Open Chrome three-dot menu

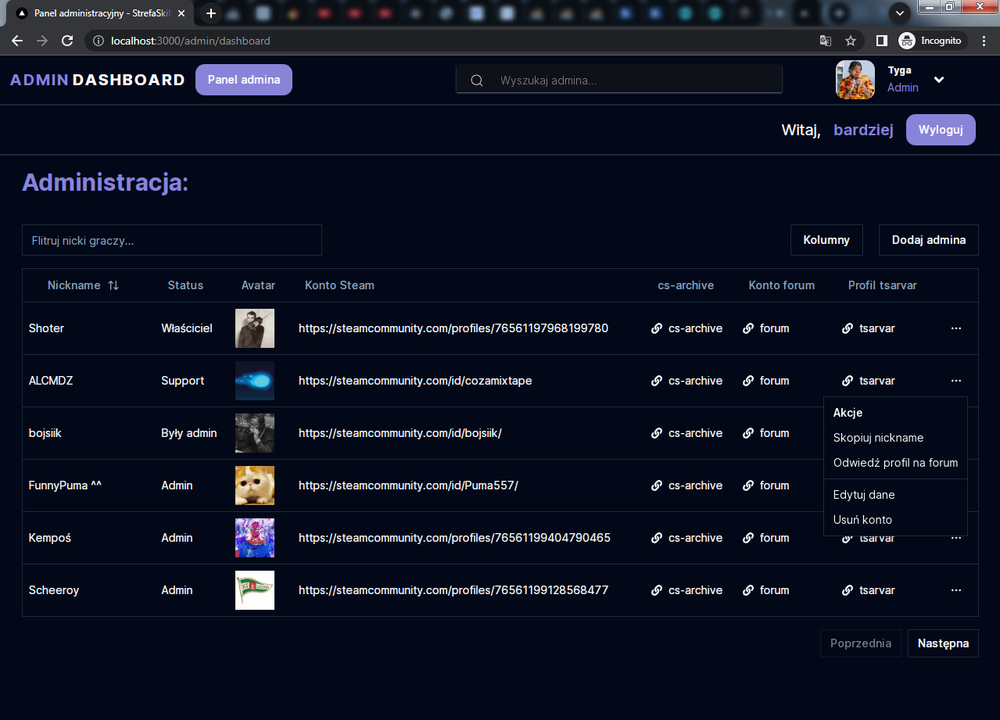[984, 41]
